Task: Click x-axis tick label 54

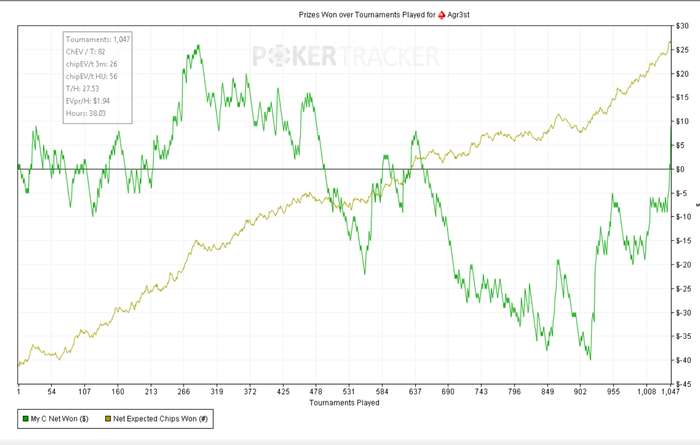Action: [51, 391]
